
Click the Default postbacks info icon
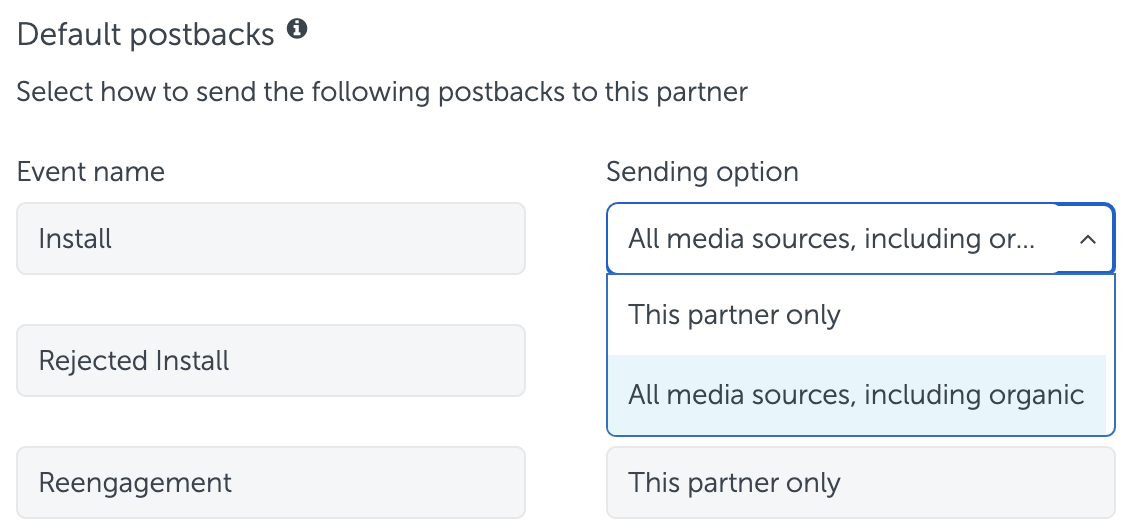point(297,29)
